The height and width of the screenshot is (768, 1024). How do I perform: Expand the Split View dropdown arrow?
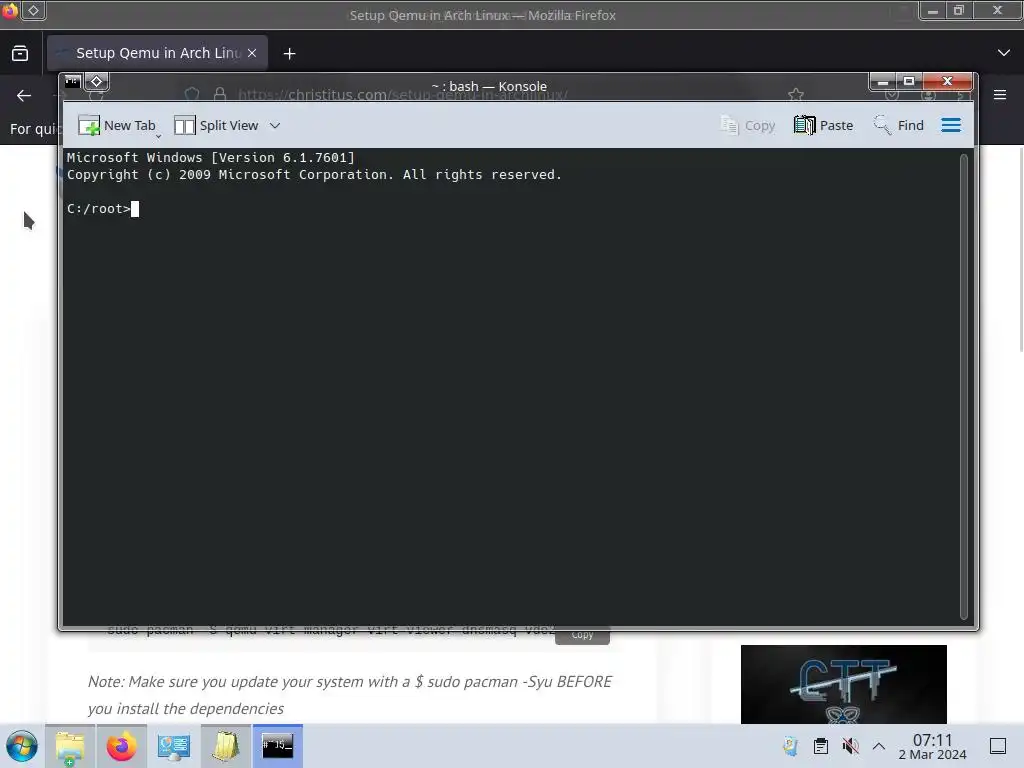pyautogui.click(x=275, y=125)
